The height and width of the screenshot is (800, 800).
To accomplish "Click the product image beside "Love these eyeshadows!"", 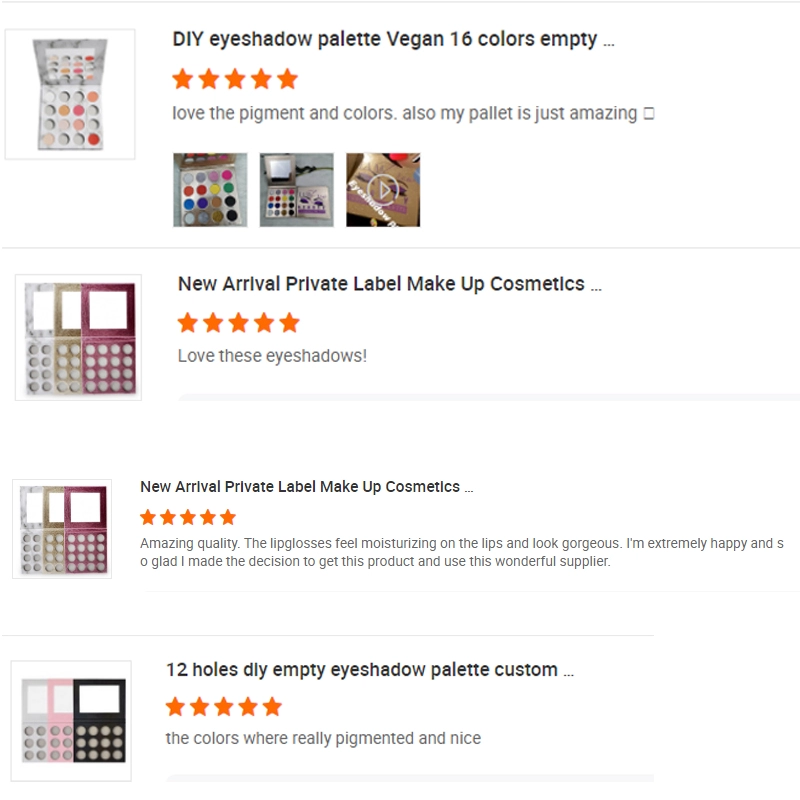I will (78, 338).
